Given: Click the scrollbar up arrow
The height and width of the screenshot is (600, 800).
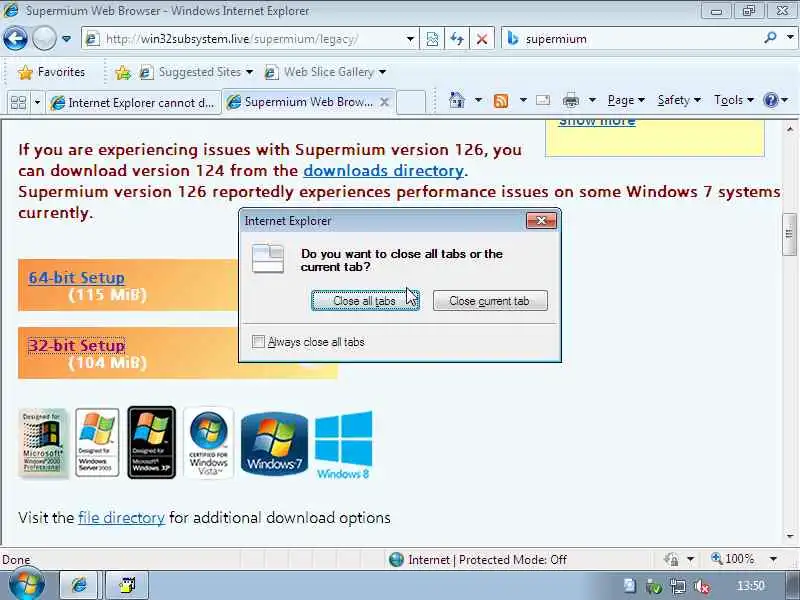Looking at the screenshot, I should pyautogui.click(x=790, y=128).
